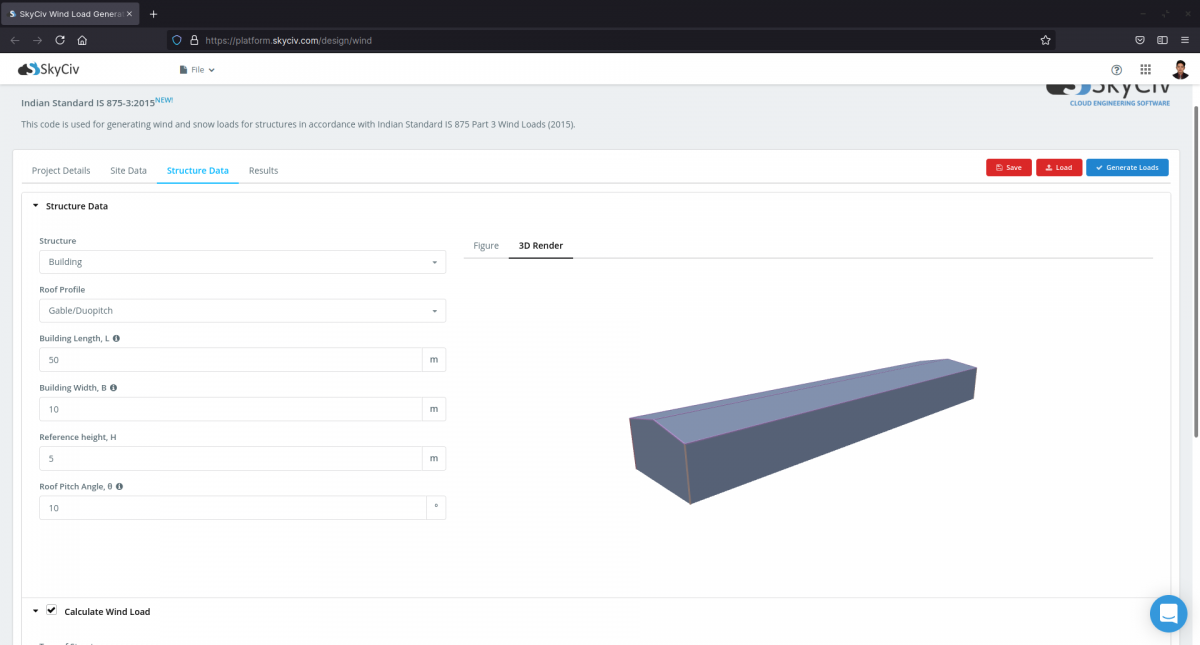Bookmark the page with the star icon
This screenshot has height=645, width=1200.
pos(1045,40)
